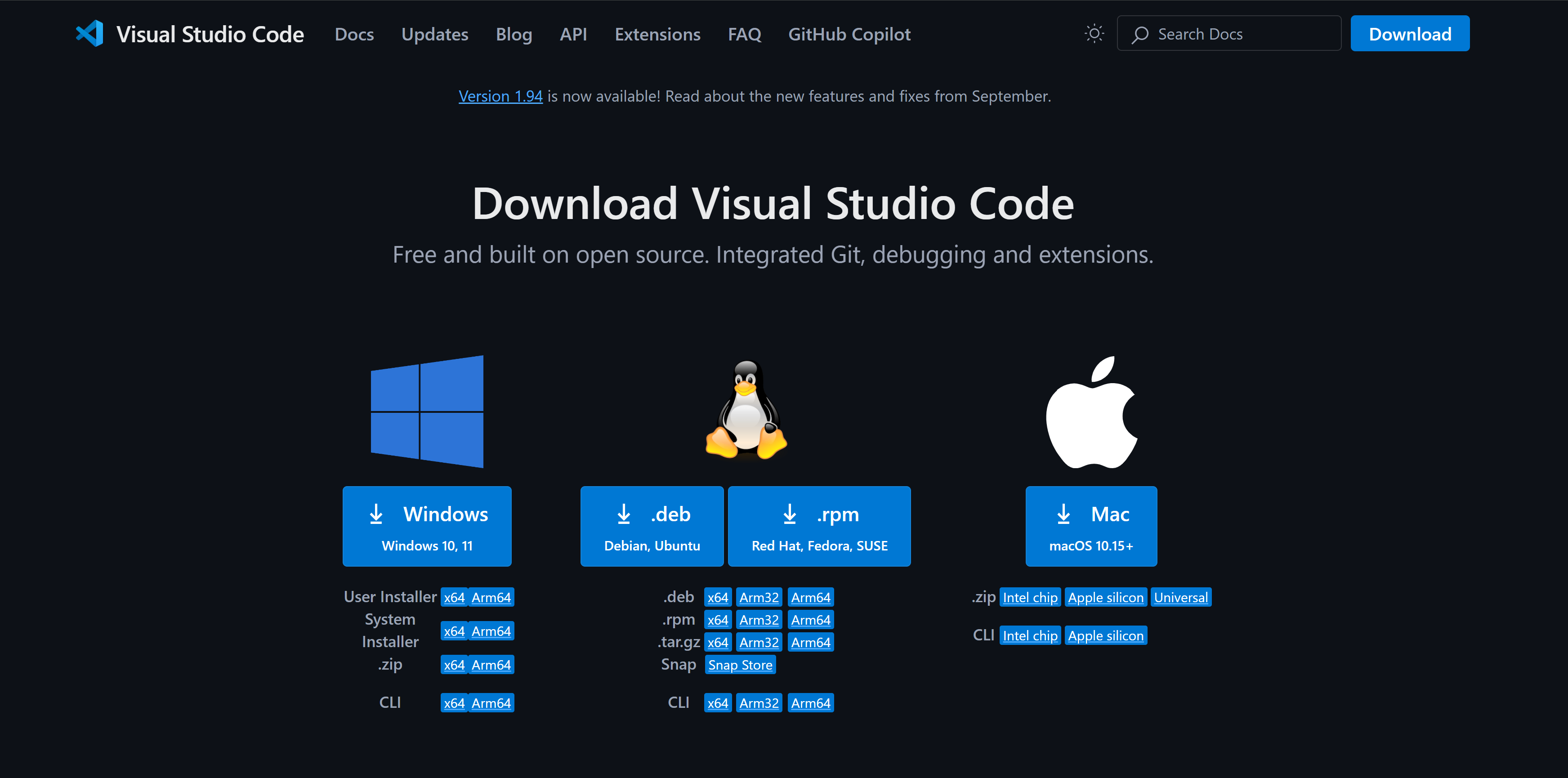
Task: Download Windows .zip Arm64 build
Action: point(491,665)
